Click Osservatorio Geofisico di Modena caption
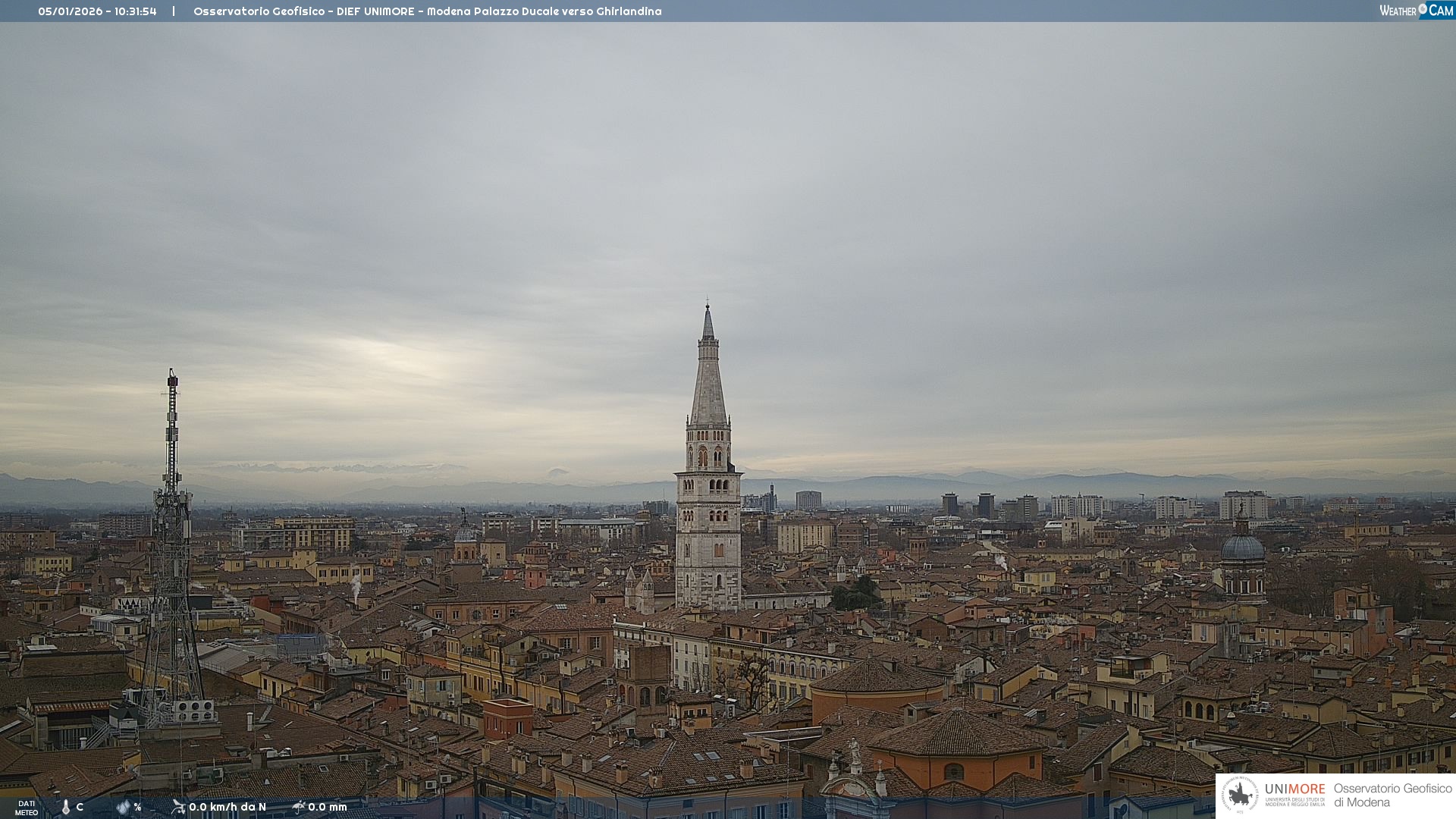1456x819 pixels. [1392, 795]
